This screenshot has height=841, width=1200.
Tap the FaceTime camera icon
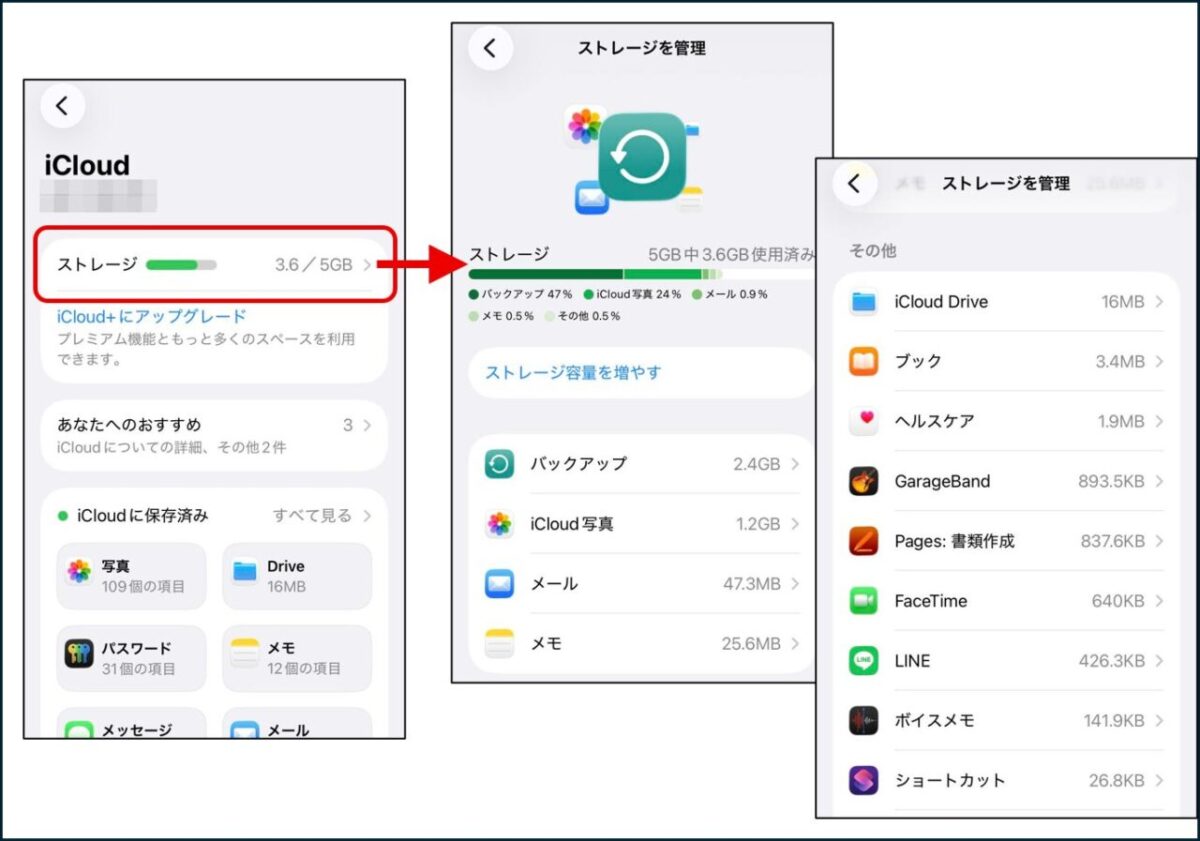(863, 601)
